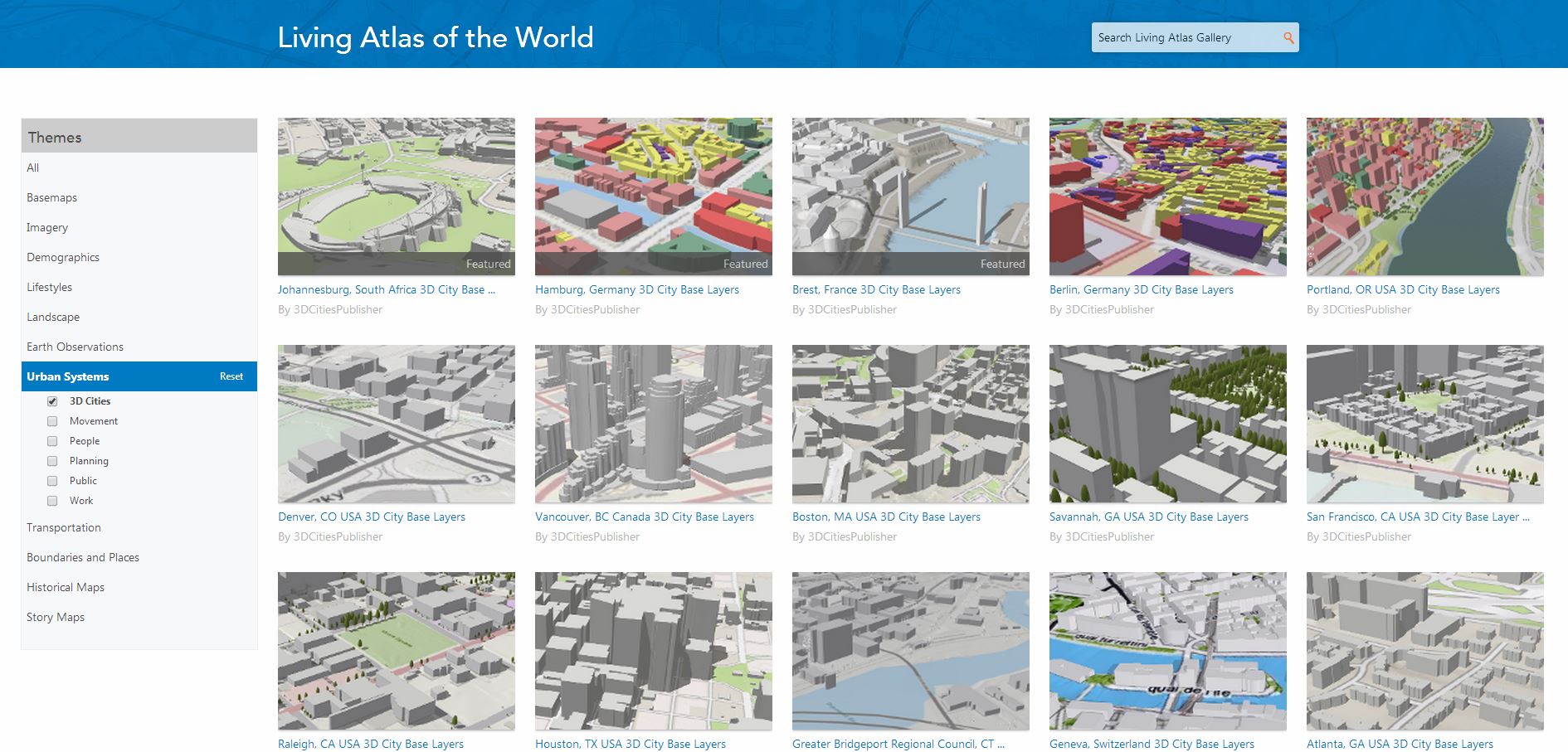Open 3DCitiesPublisher profile under Hamburg item
The width and height of the screenshot is (1568, 752).
tap(596, 309)
